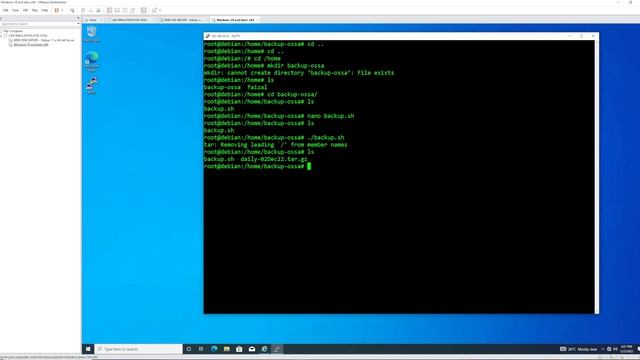Select BIND DNS SERVER VM in library

[44, 40]
